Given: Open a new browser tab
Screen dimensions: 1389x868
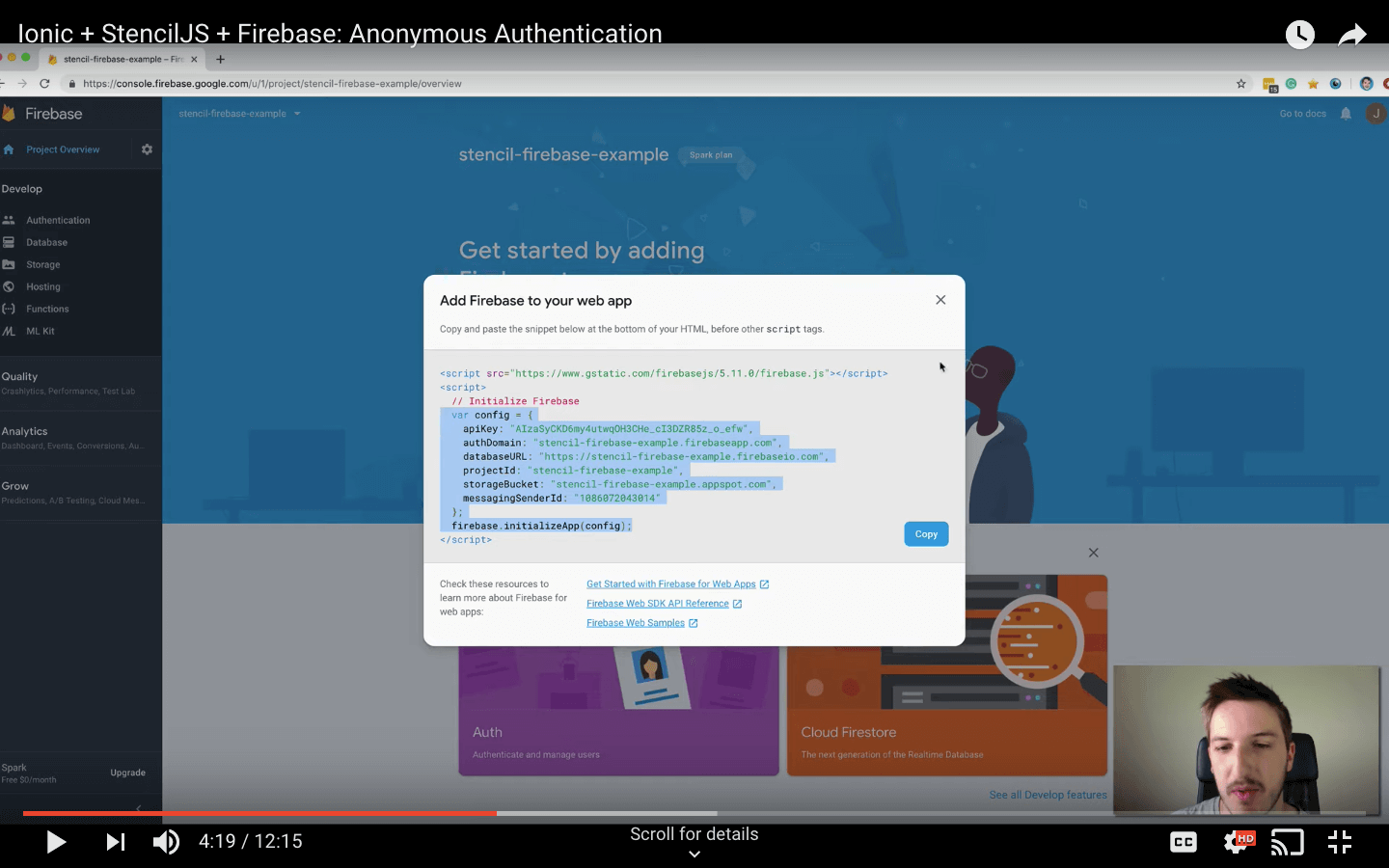Looking at the screenshot, I should point(220,60).
